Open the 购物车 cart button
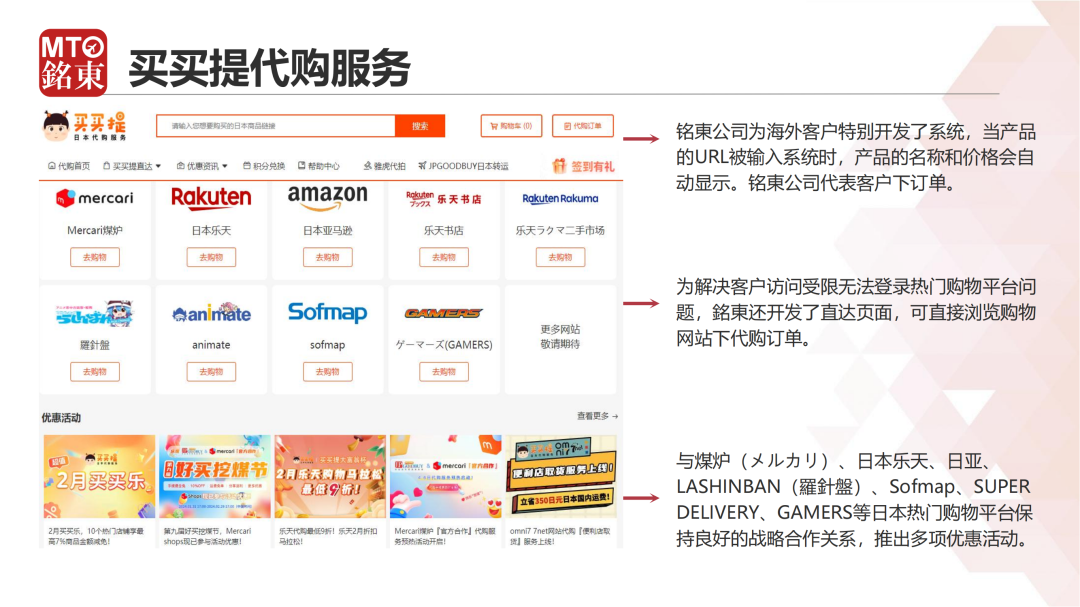Viewport: 1080px width, 607px height. click(511, 126)
